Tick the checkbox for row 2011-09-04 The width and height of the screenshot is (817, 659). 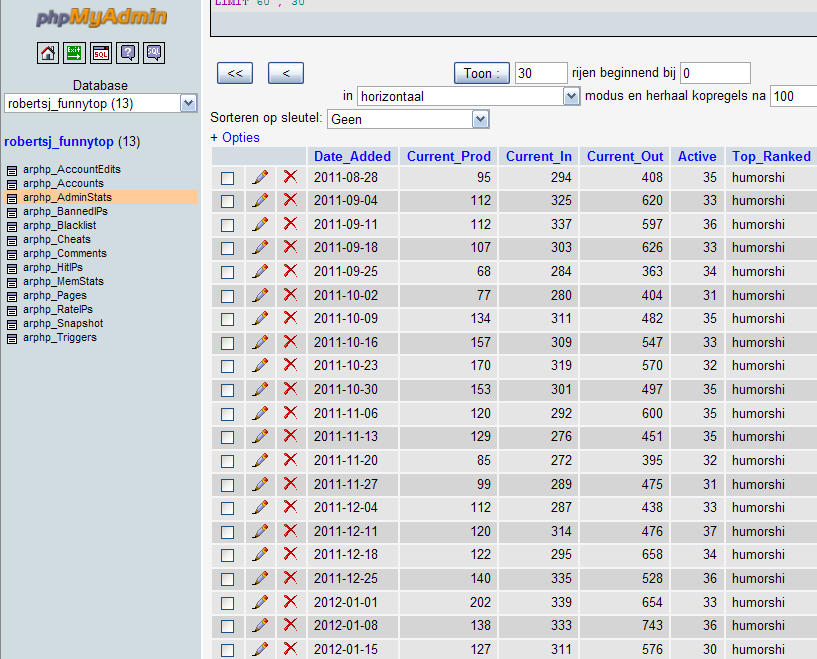click(x=227, y=202)
